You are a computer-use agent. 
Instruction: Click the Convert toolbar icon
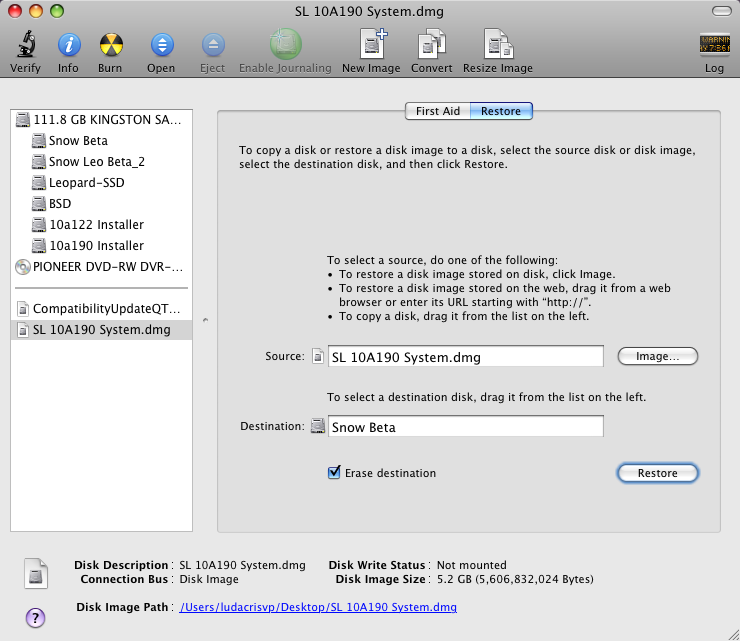click(x=432, y=44)
